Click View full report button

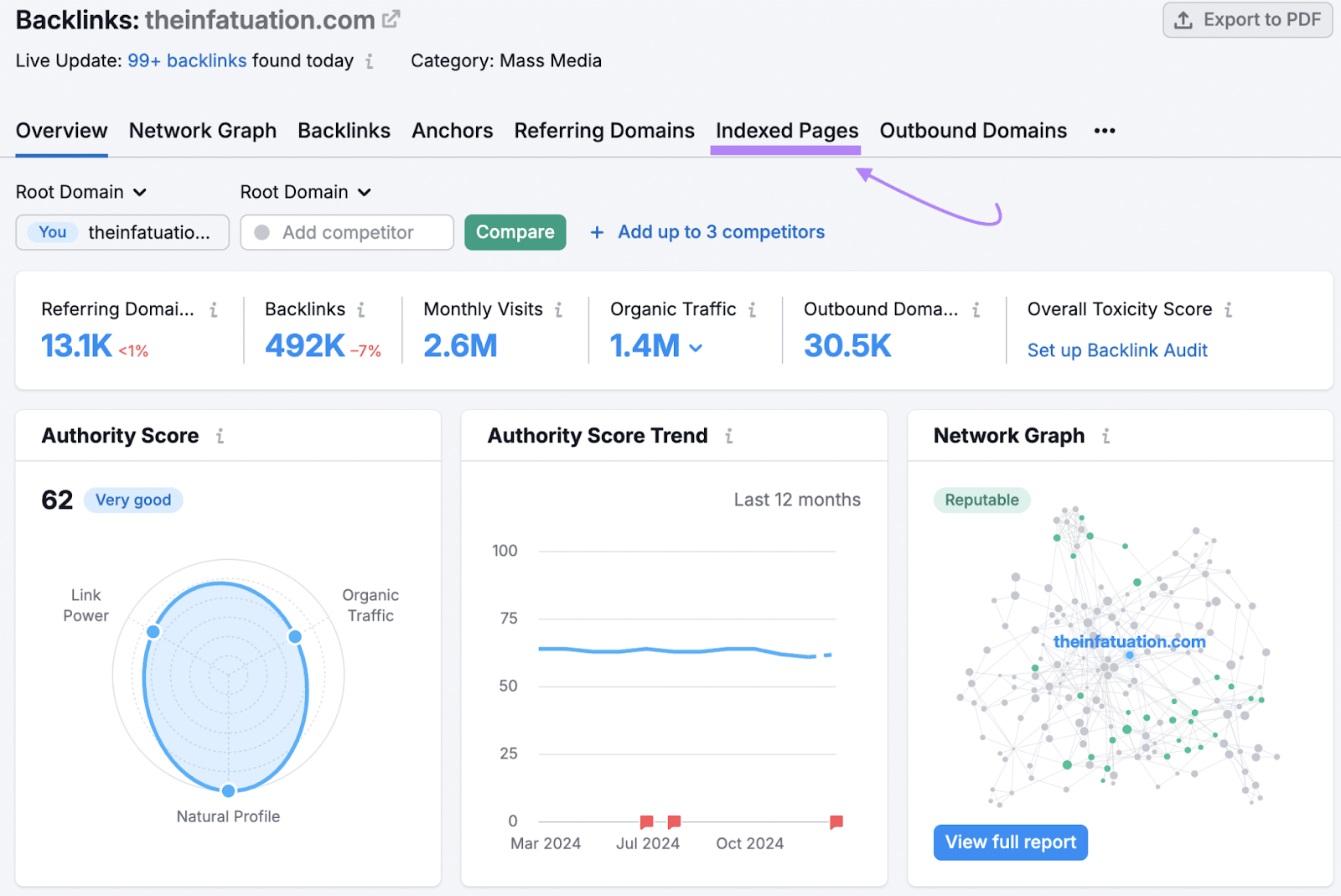click(1010, 842)
